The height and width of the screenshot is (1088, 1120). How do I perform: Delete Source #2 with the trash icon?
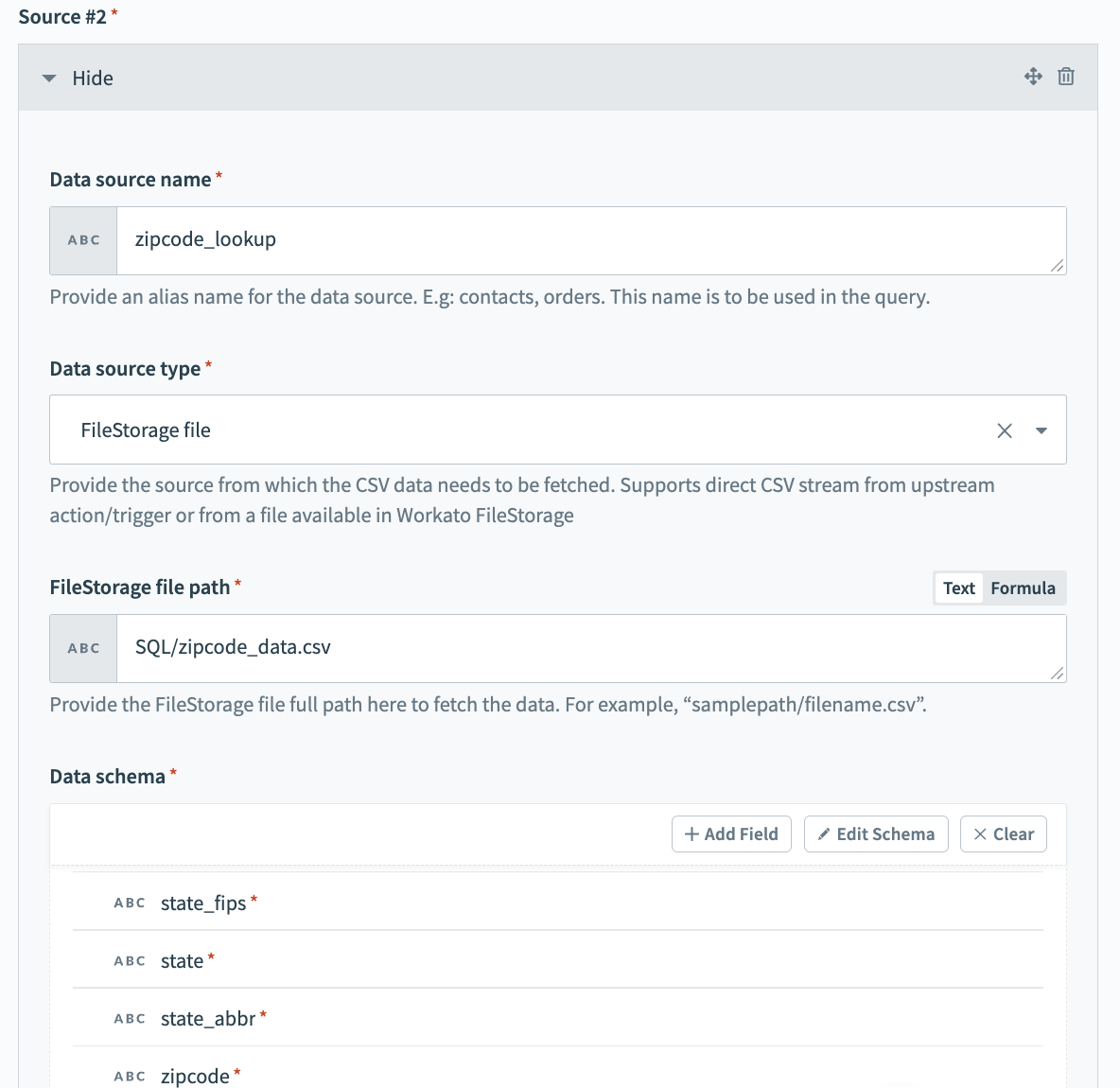click(1066, 77)
